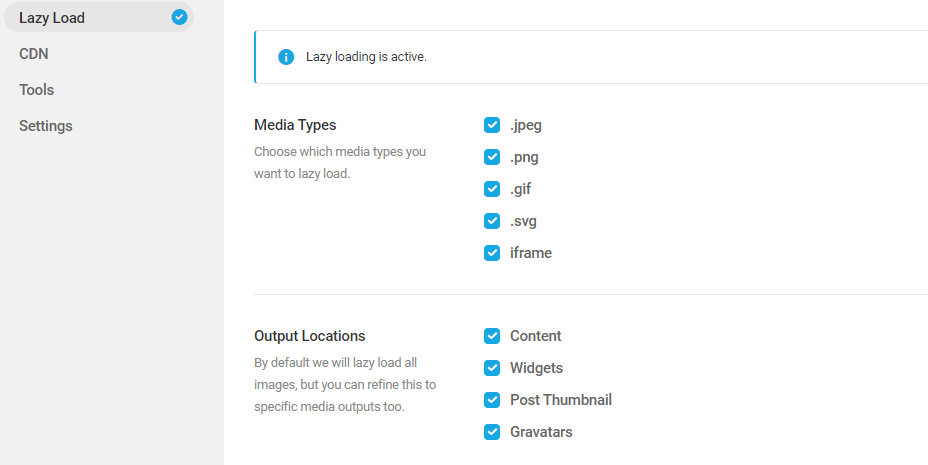This screenshot has height=465, width=928.
Task: Toggle the .png checkbox
Action: click(x=492, y=157)
